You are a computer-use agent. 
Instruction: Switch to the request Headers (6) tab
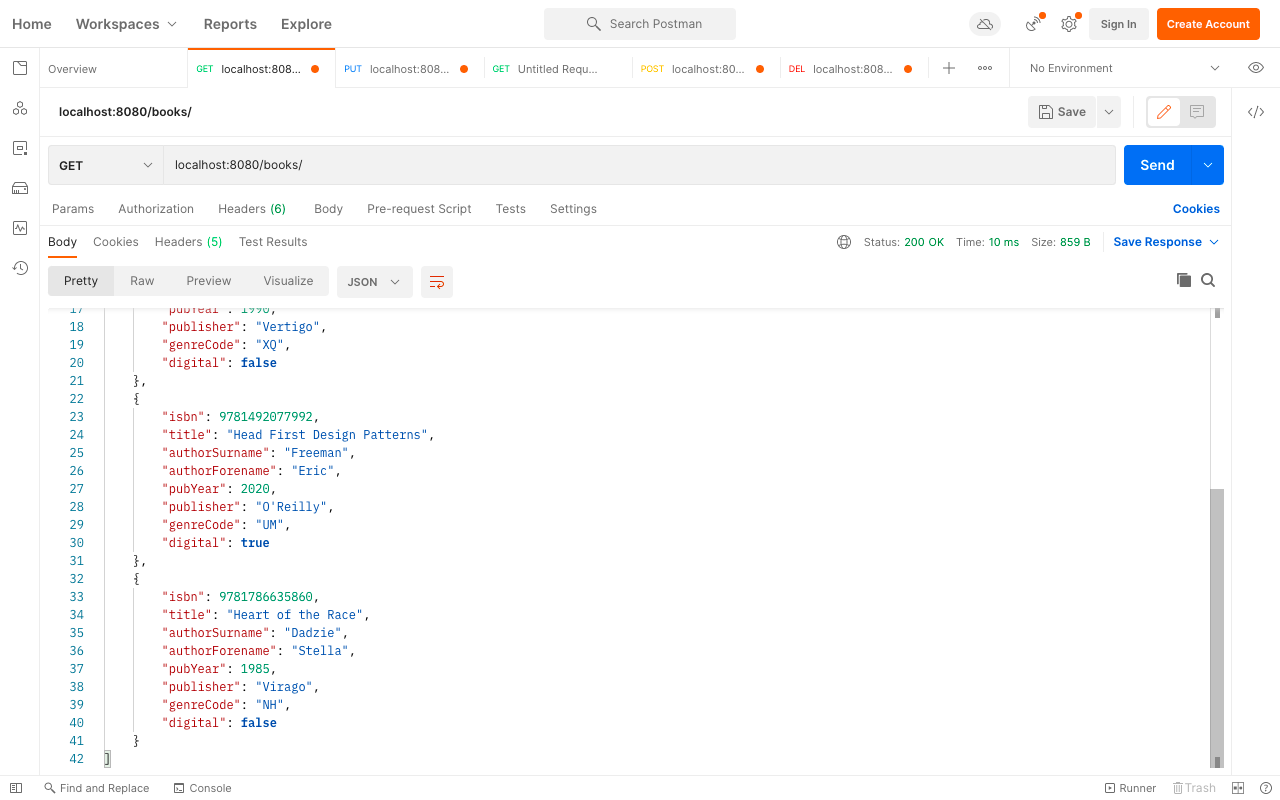tap(252, 209)
